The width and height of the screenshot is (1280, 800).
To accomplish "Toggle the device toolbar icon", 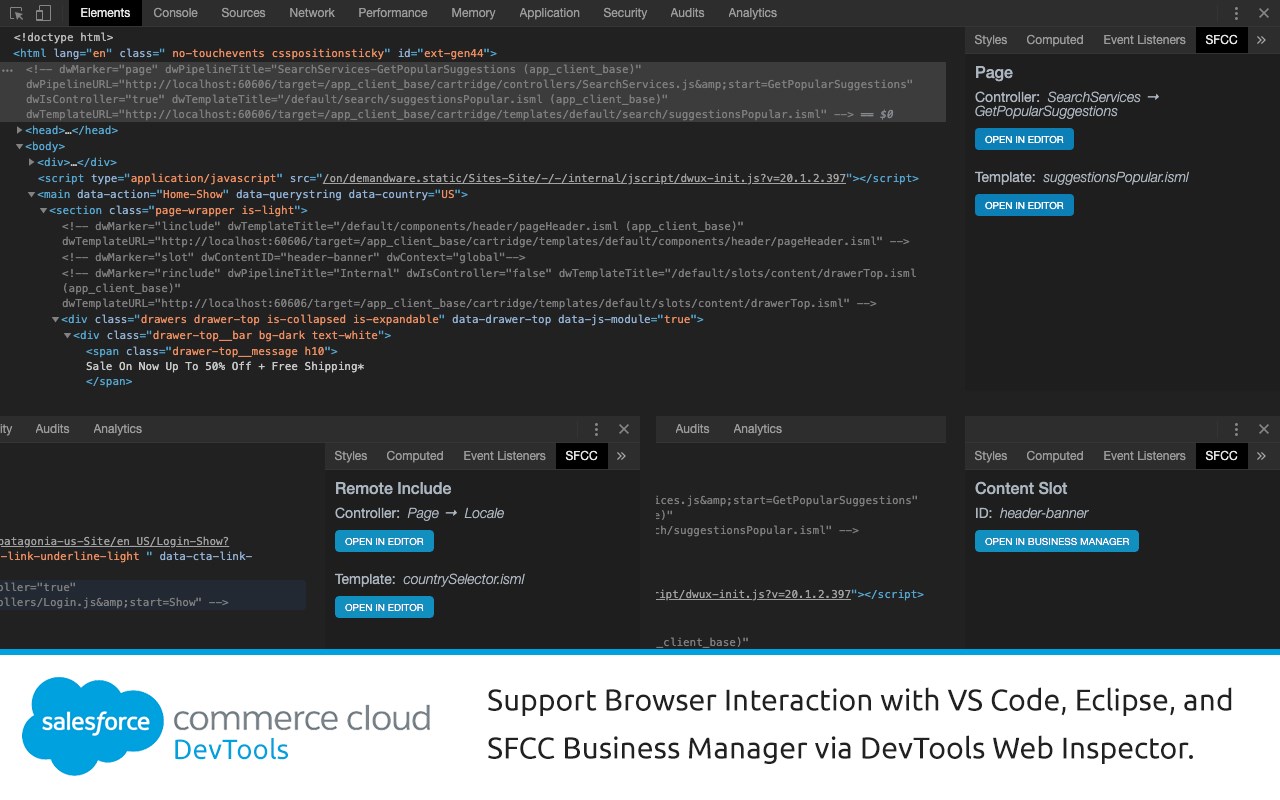I will 43,13.
